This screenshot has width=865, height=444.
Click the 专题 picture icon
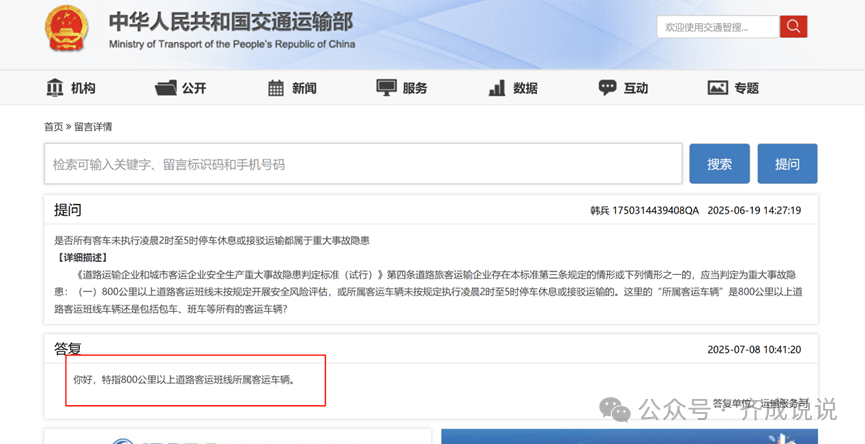pyautogui.click(x=718, y=88)
